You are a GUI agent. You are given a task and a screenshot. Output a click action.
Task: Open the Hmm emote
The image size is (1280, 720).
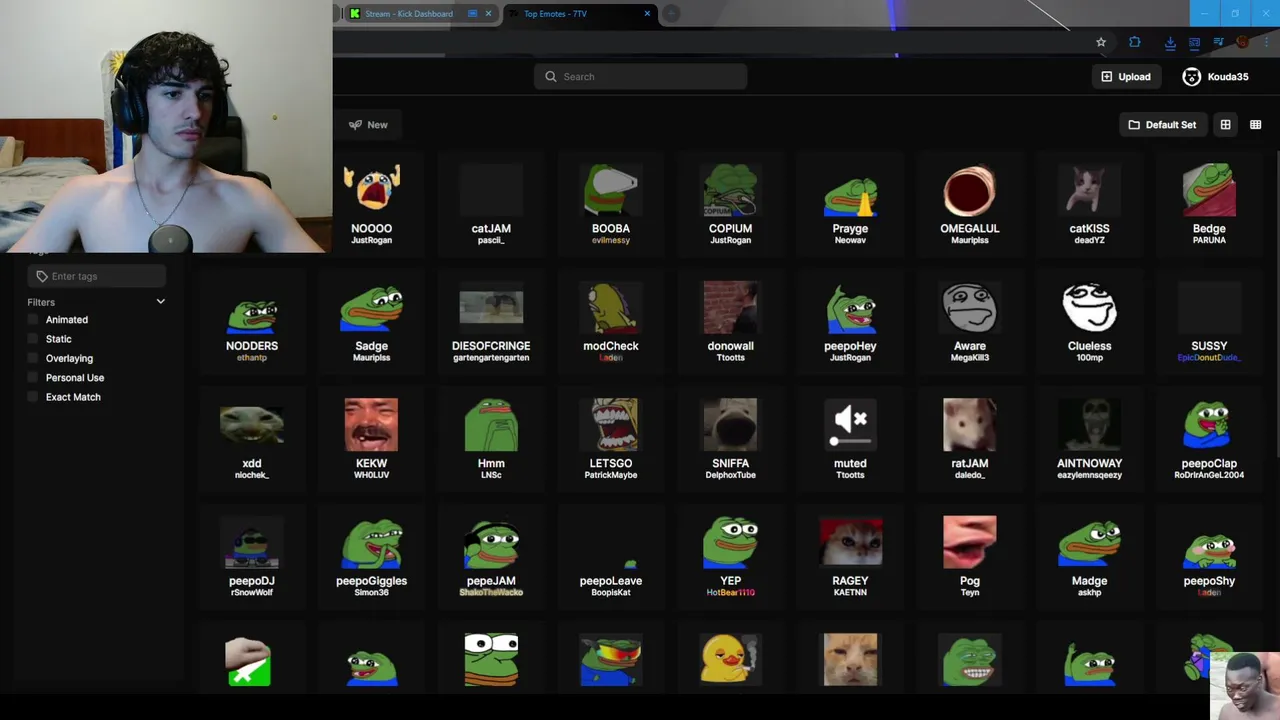[491, 439]
